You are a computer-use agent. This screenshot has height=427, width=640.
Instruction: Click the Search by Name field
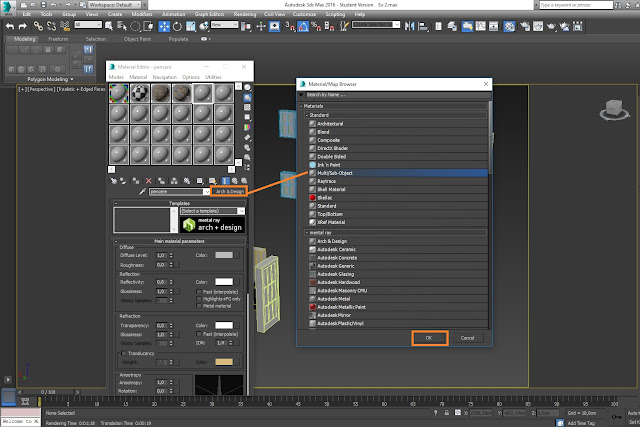click(394, 95)
